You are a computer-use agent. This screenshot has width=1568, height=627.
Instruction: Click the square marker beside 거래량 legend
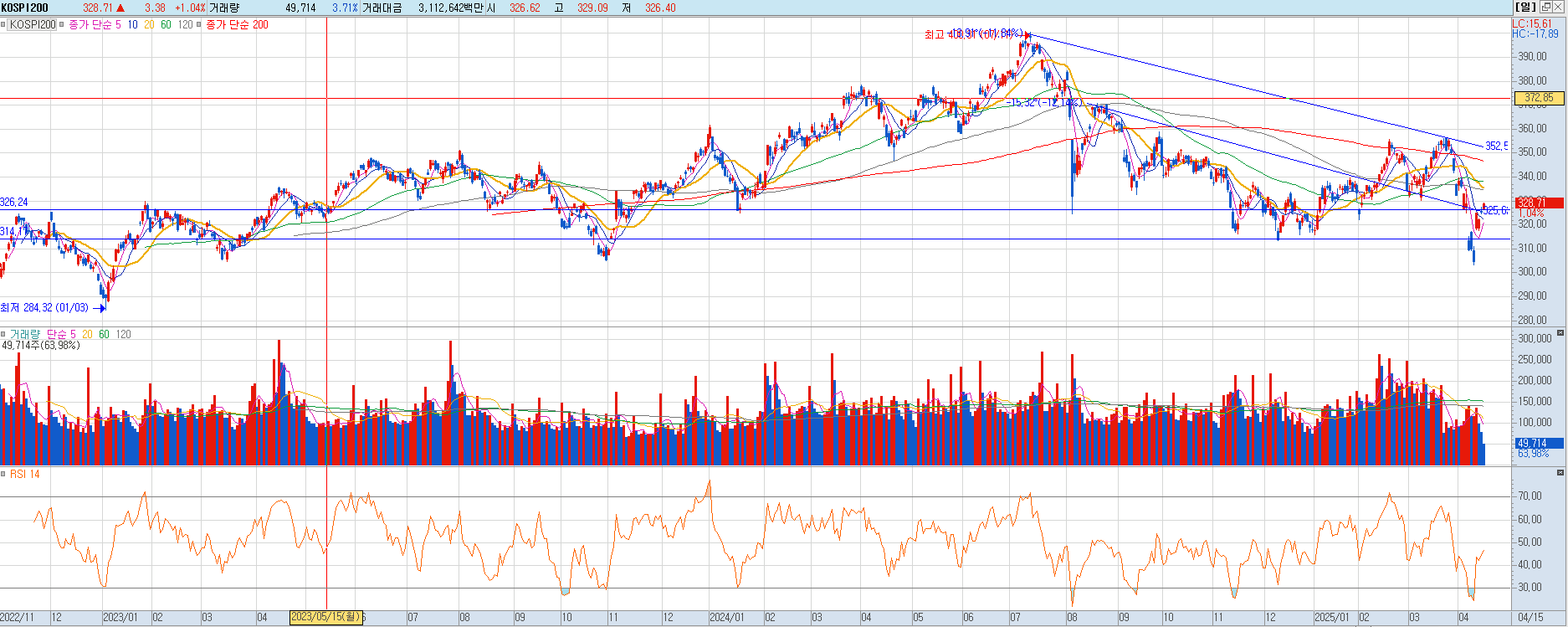click(x=3, y=334)
